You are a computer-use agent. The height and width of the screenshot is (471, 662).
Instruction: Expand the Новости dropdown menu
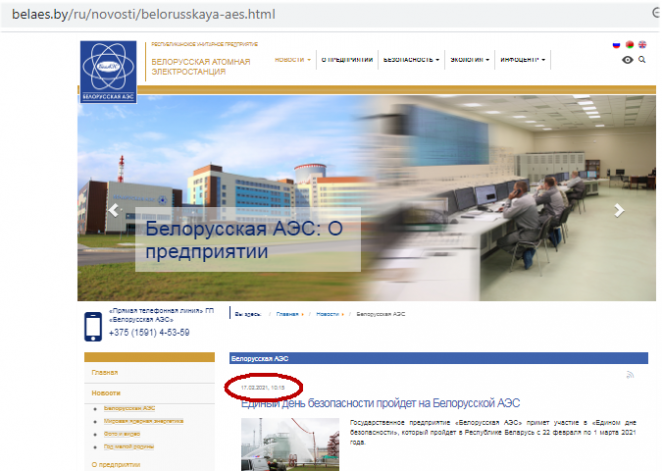[293, 60]
